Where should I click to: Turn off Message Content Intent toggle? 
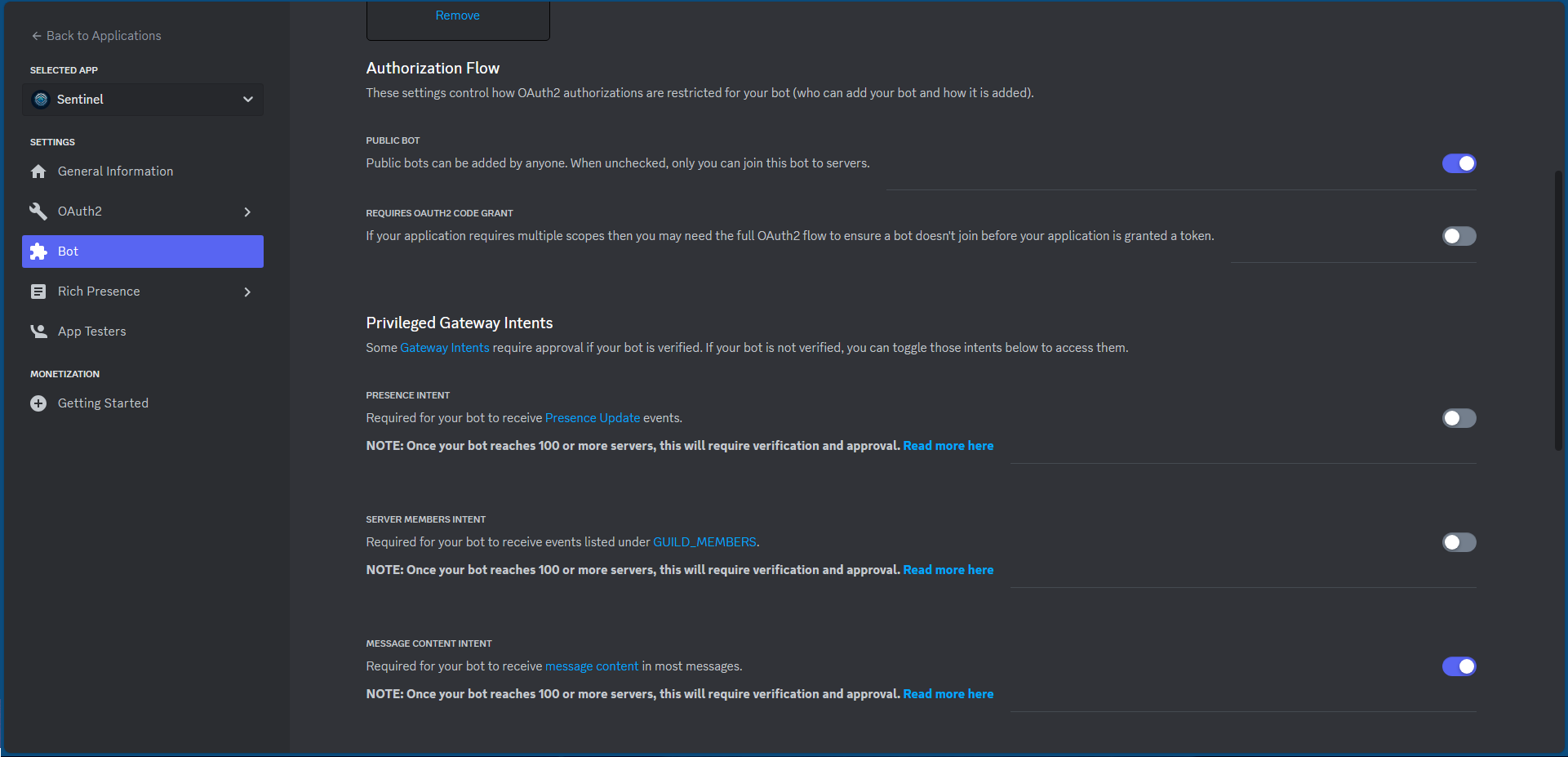1459,666
